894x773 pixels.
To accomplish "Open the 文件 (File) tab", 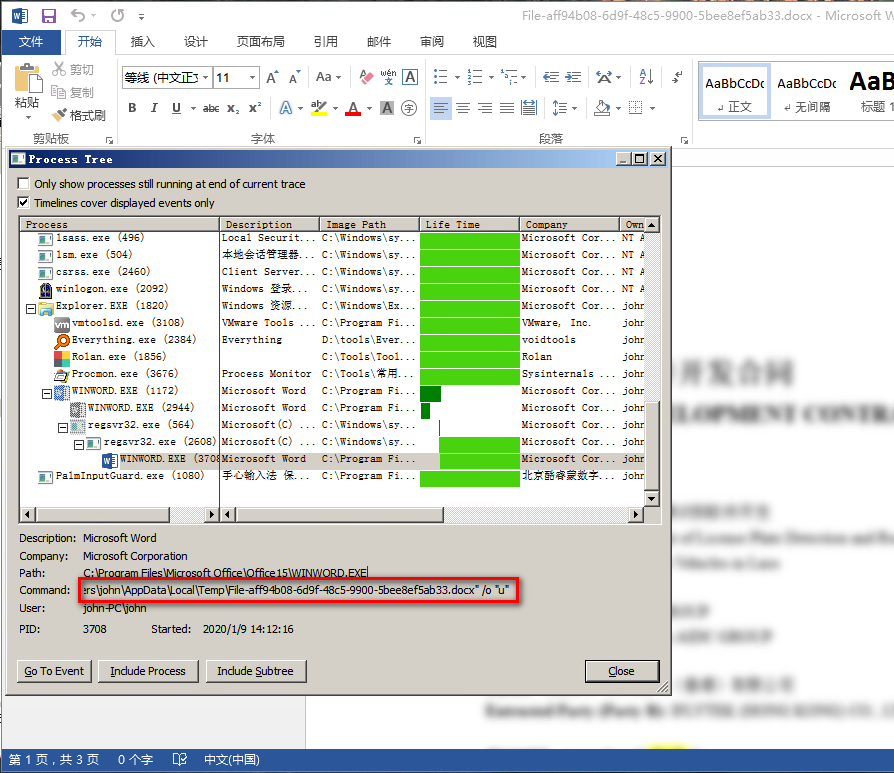I will 31,42.
